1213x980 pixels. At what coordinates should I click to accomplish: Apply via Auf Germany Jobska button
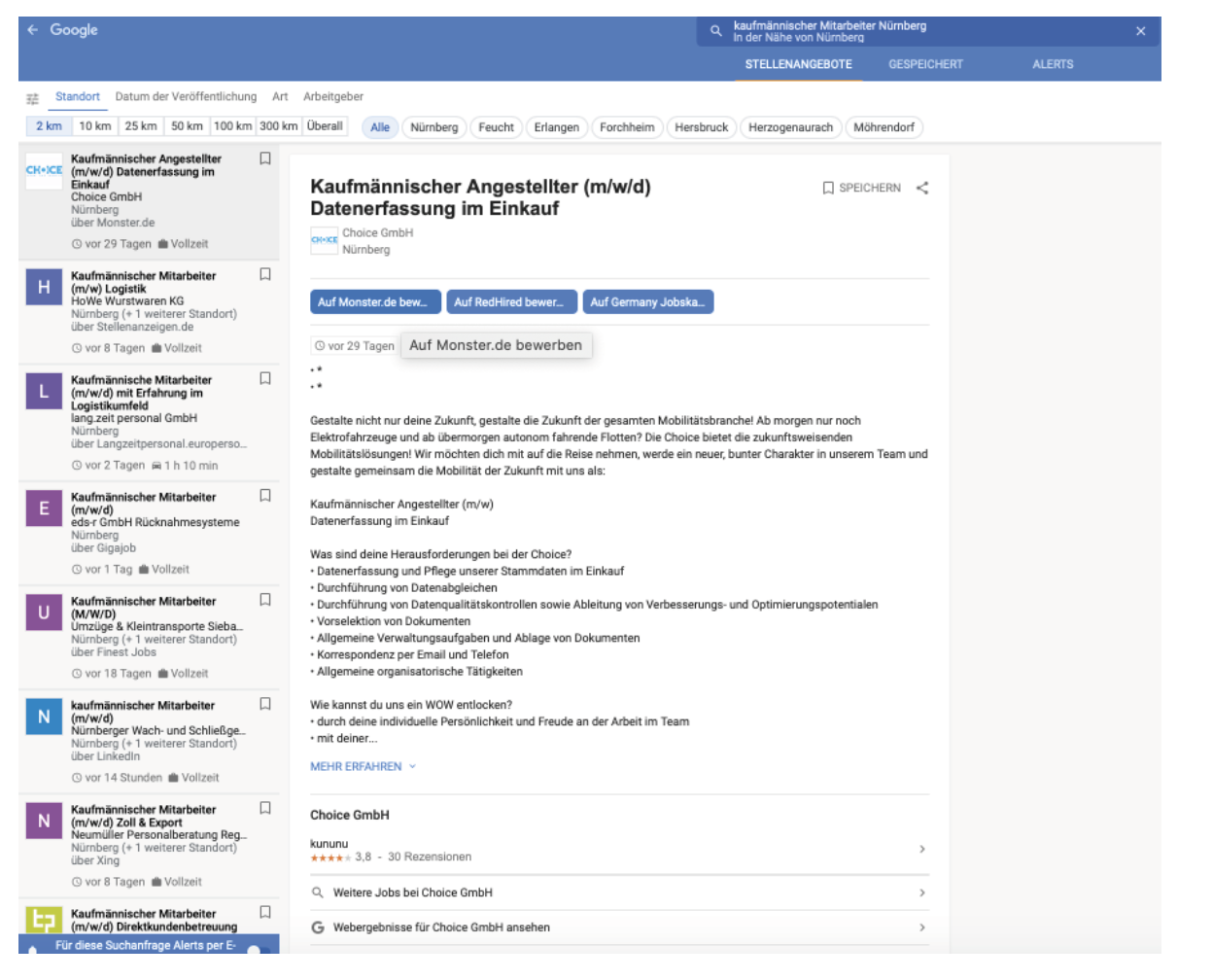pos(648,302)
